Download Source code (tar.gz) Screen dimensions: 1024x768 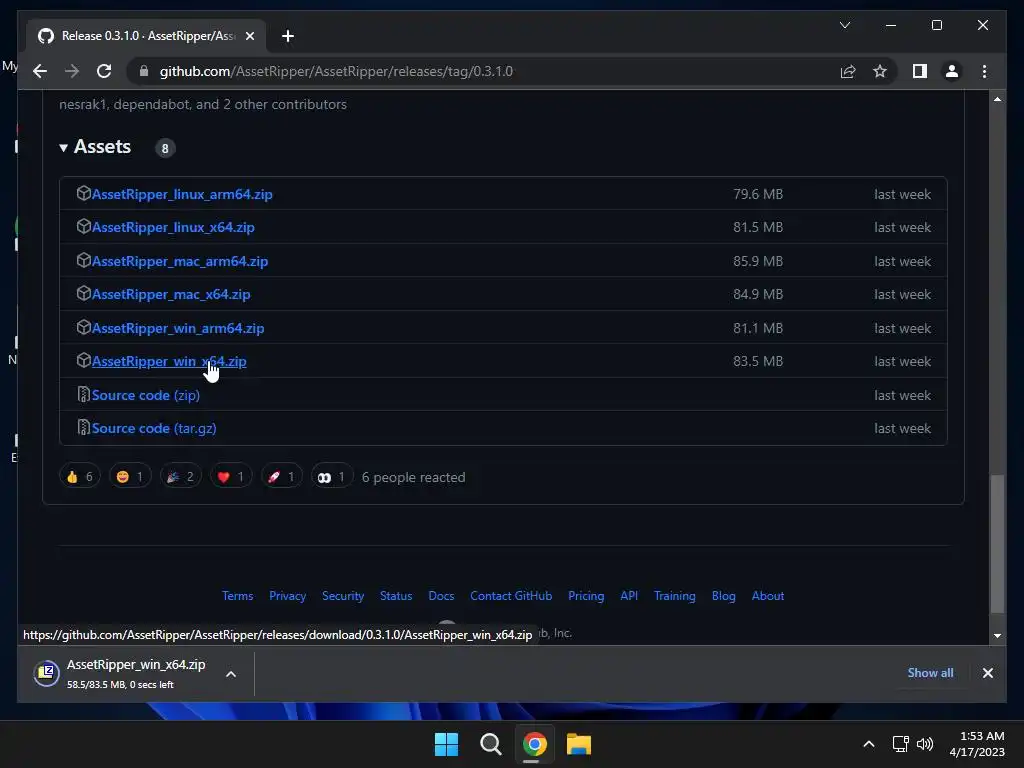coord(154,428)
